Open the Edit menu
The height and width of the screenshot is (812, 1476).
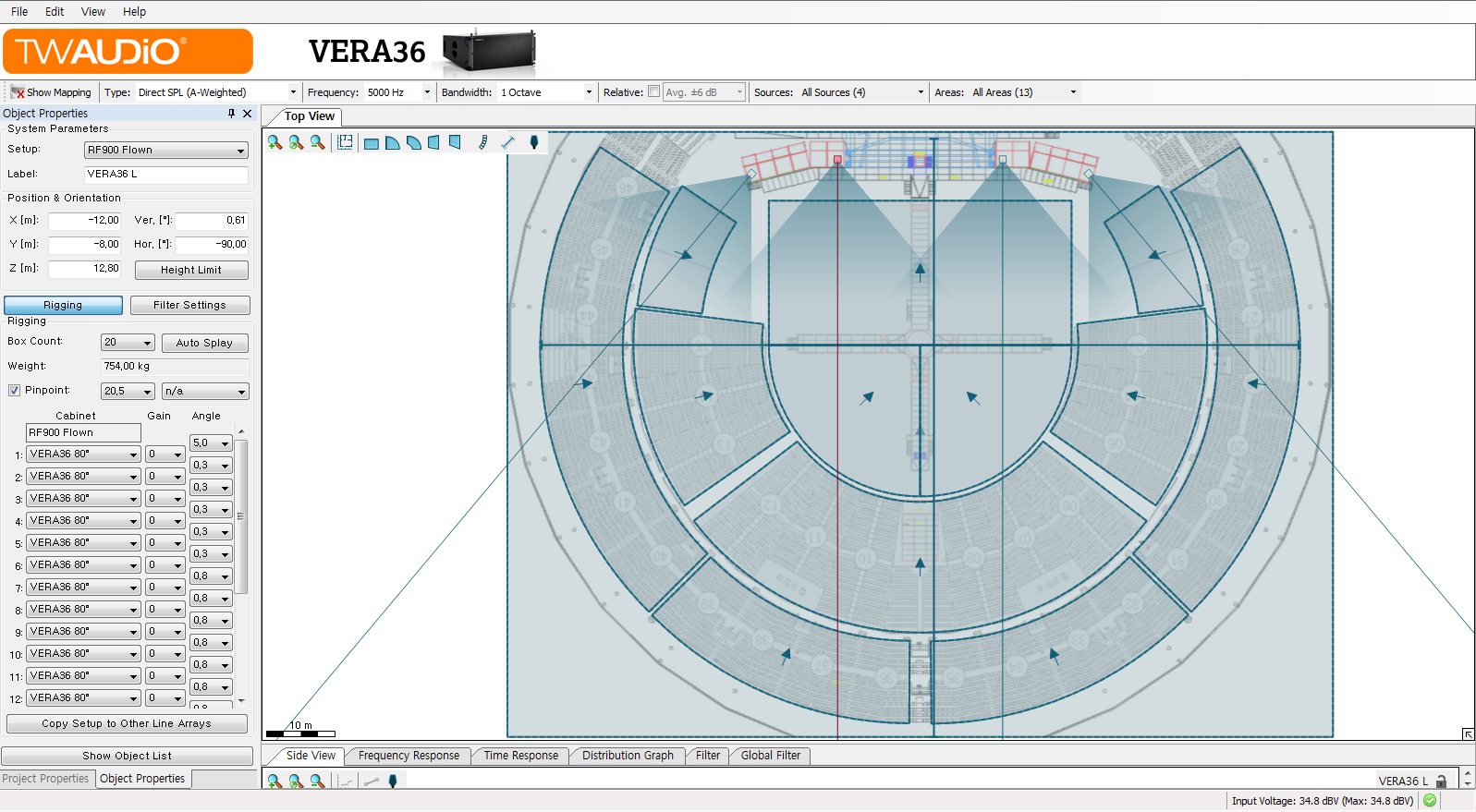55,12
